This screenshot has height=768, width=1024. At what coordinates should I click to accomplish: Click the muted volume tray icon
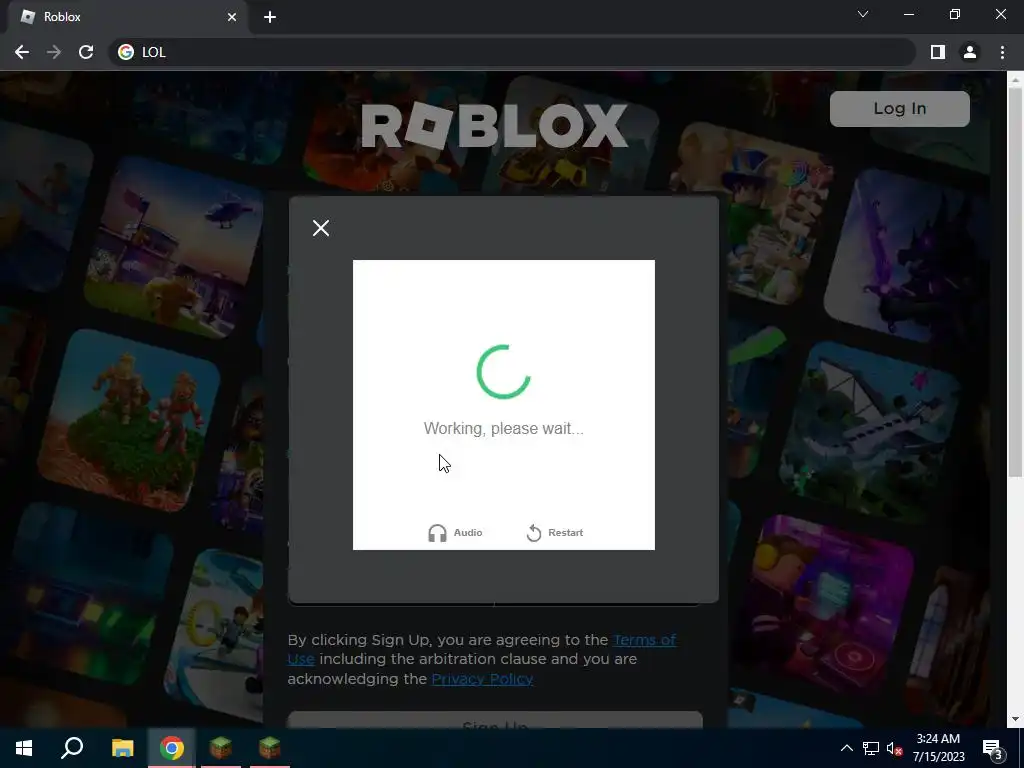tap(894, 748)
